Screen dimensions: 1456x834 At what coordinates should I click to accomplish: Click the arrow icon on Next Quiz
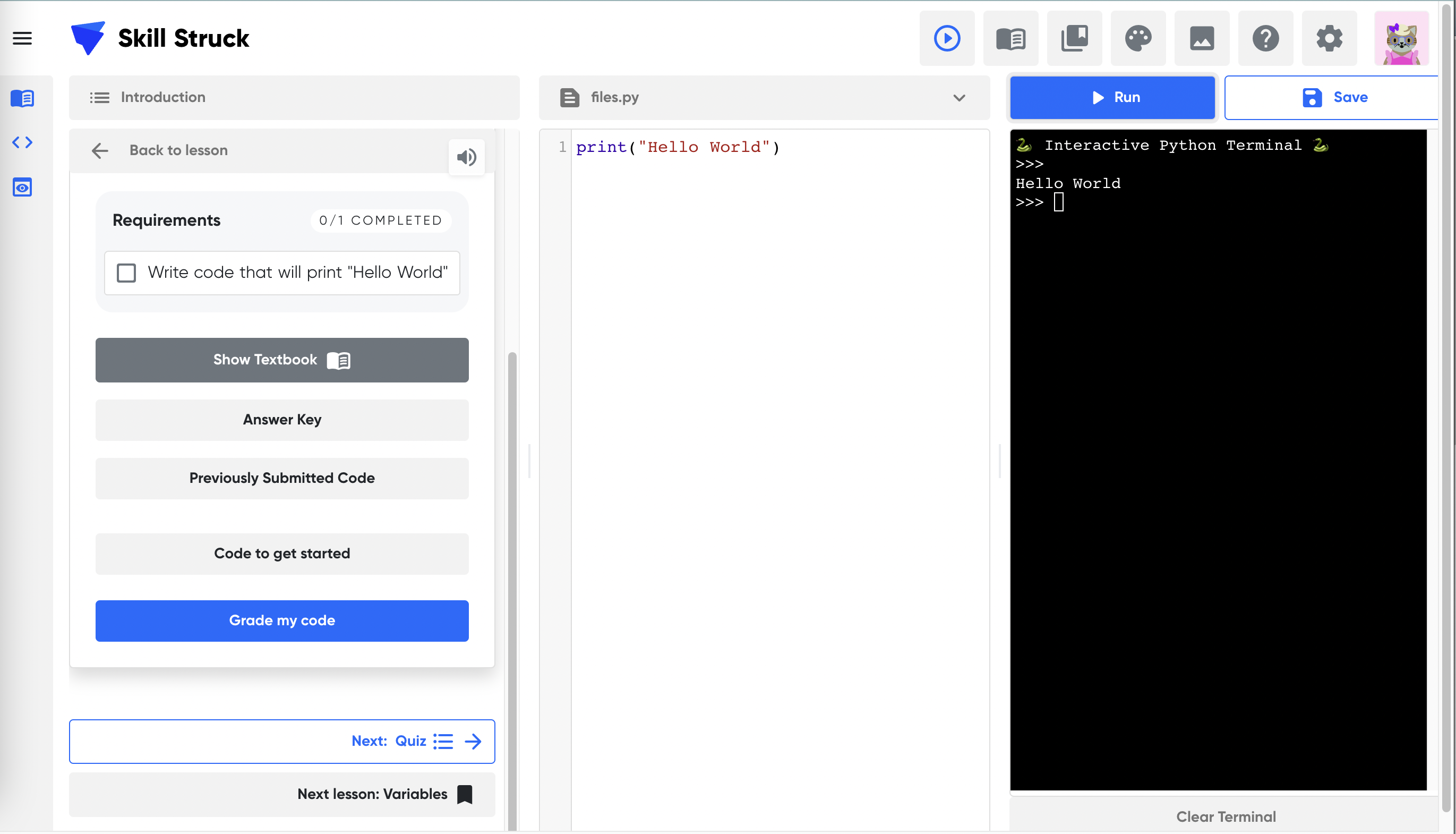point(473,741)
